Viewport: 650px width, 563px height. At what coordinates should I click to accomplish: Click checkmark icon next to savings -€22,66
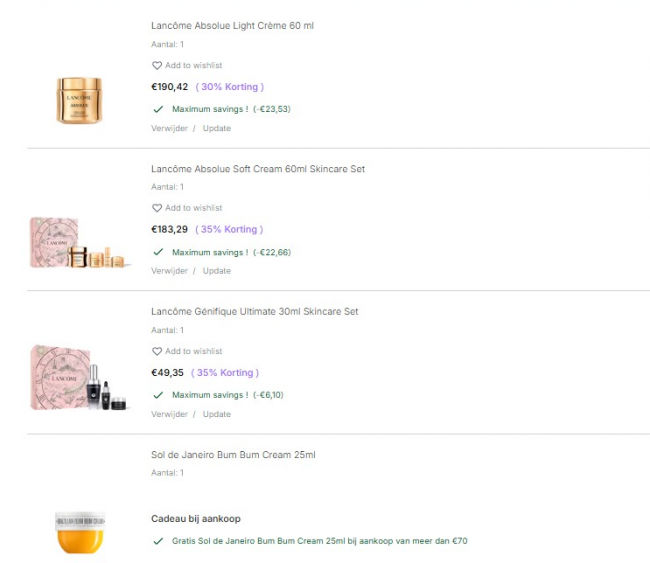158,252
